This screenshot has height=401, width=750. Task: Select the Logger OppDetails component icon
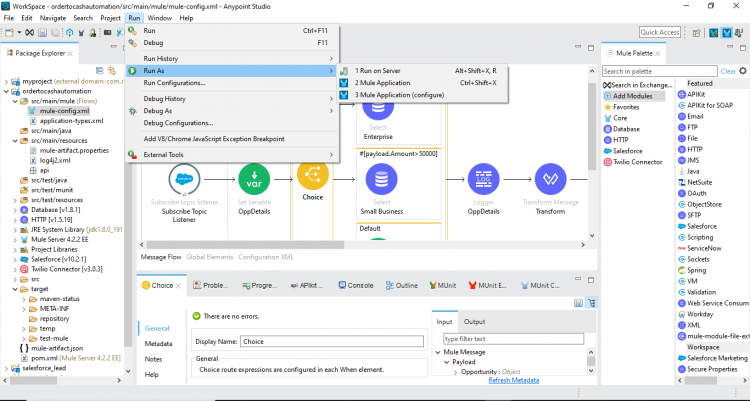pyautogui.click(x=484, y=180)
